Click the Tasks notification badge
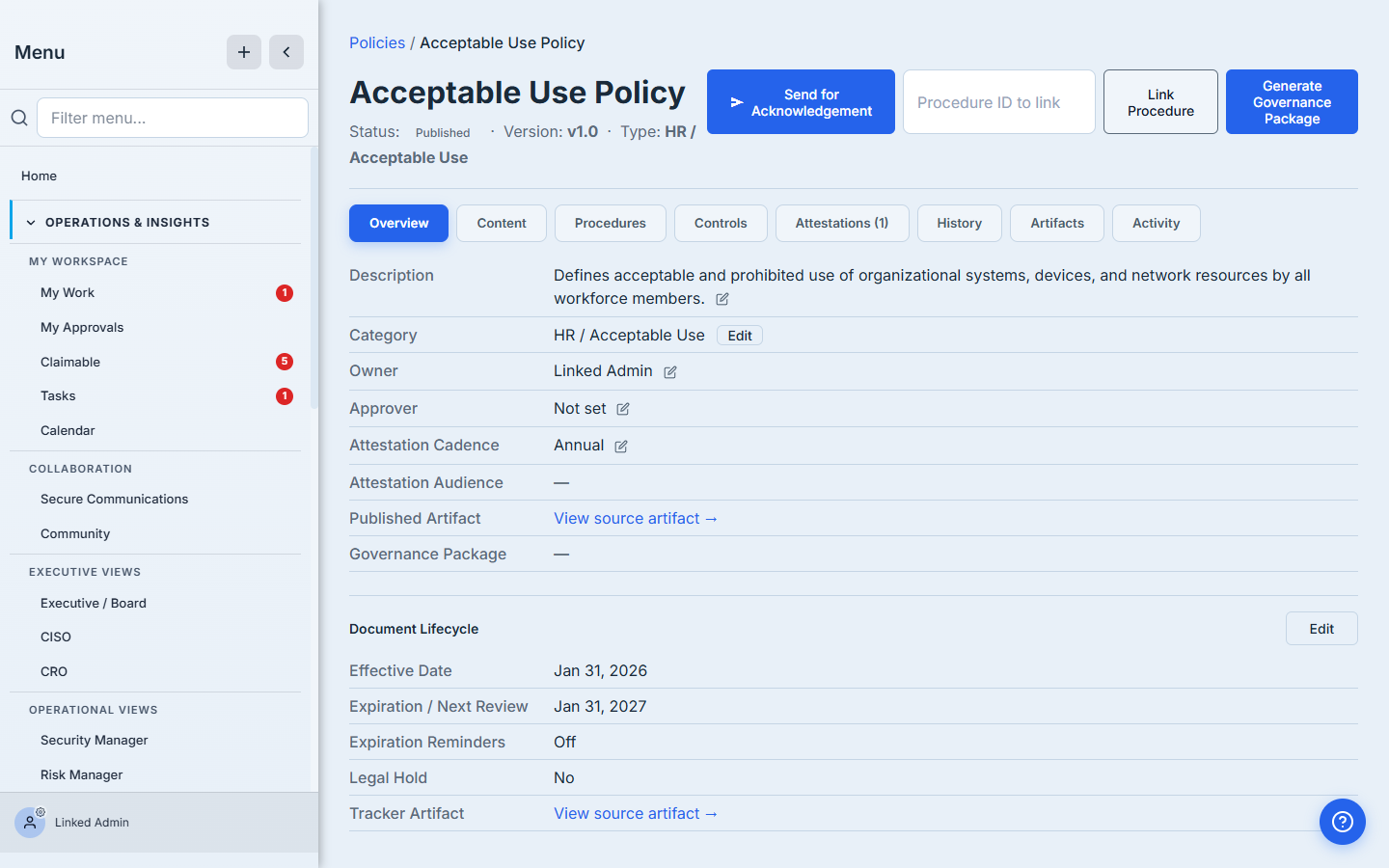Image resolution: width=1389 pixels, height=868 pixels. coord(285,396)
